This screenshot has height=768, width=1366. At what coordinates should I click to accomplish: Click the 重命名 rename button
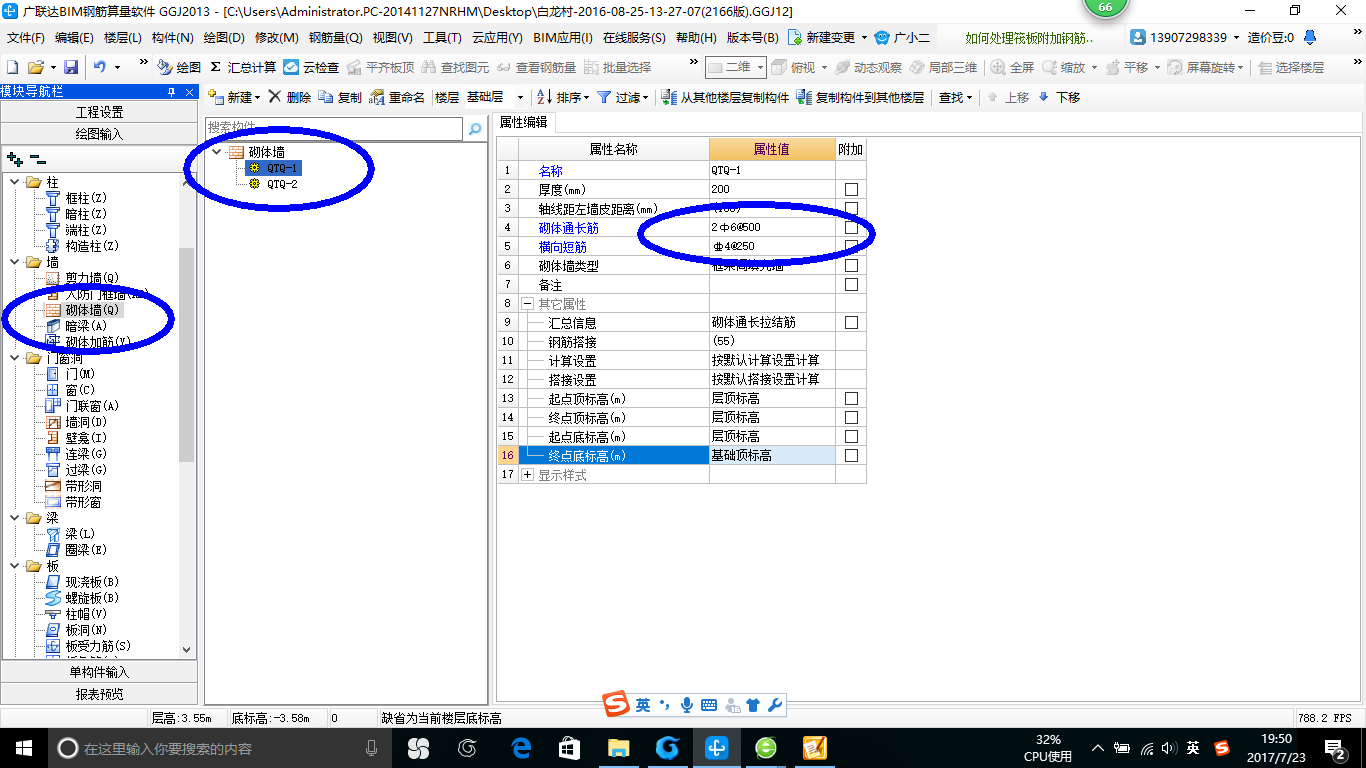click(397, 97)
